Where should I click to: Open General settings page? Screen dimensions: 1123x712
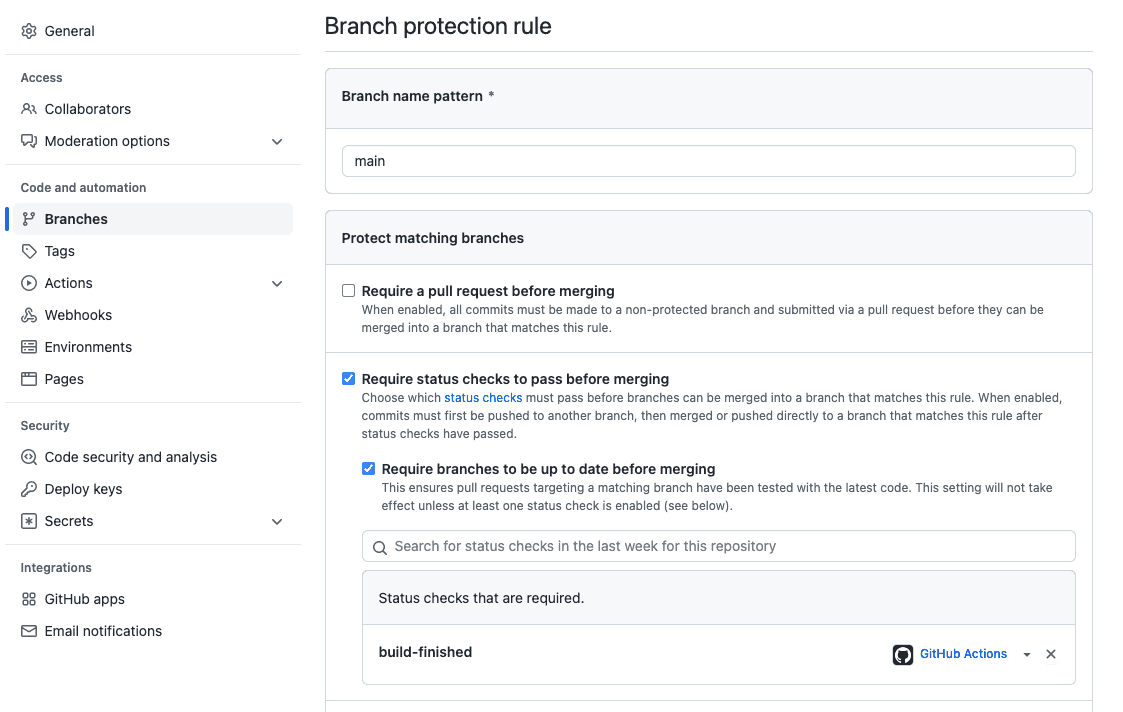(69, 31)
